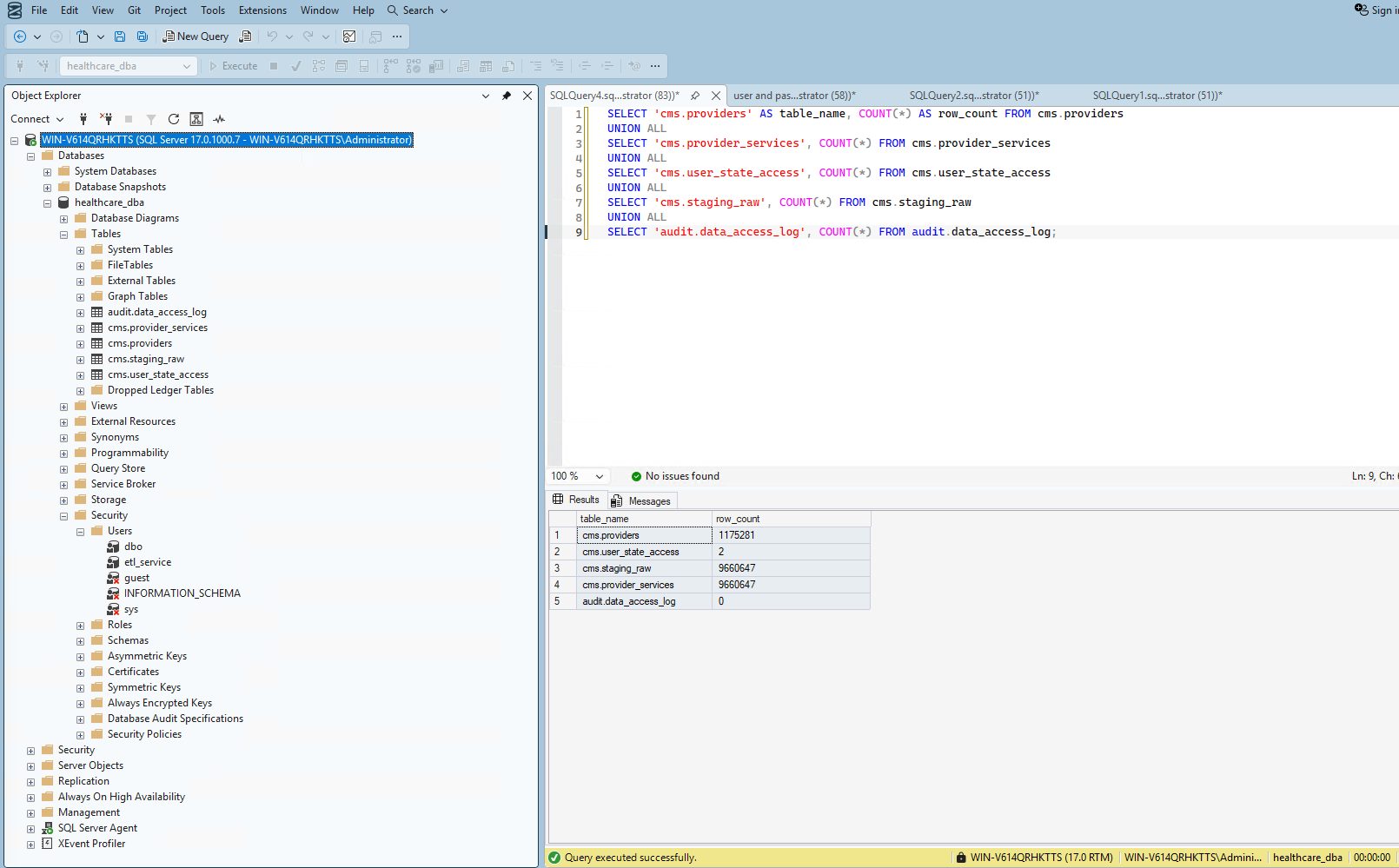Click Display Estimated Execution Plan icon
The image size is (1399, 868).
319,66
